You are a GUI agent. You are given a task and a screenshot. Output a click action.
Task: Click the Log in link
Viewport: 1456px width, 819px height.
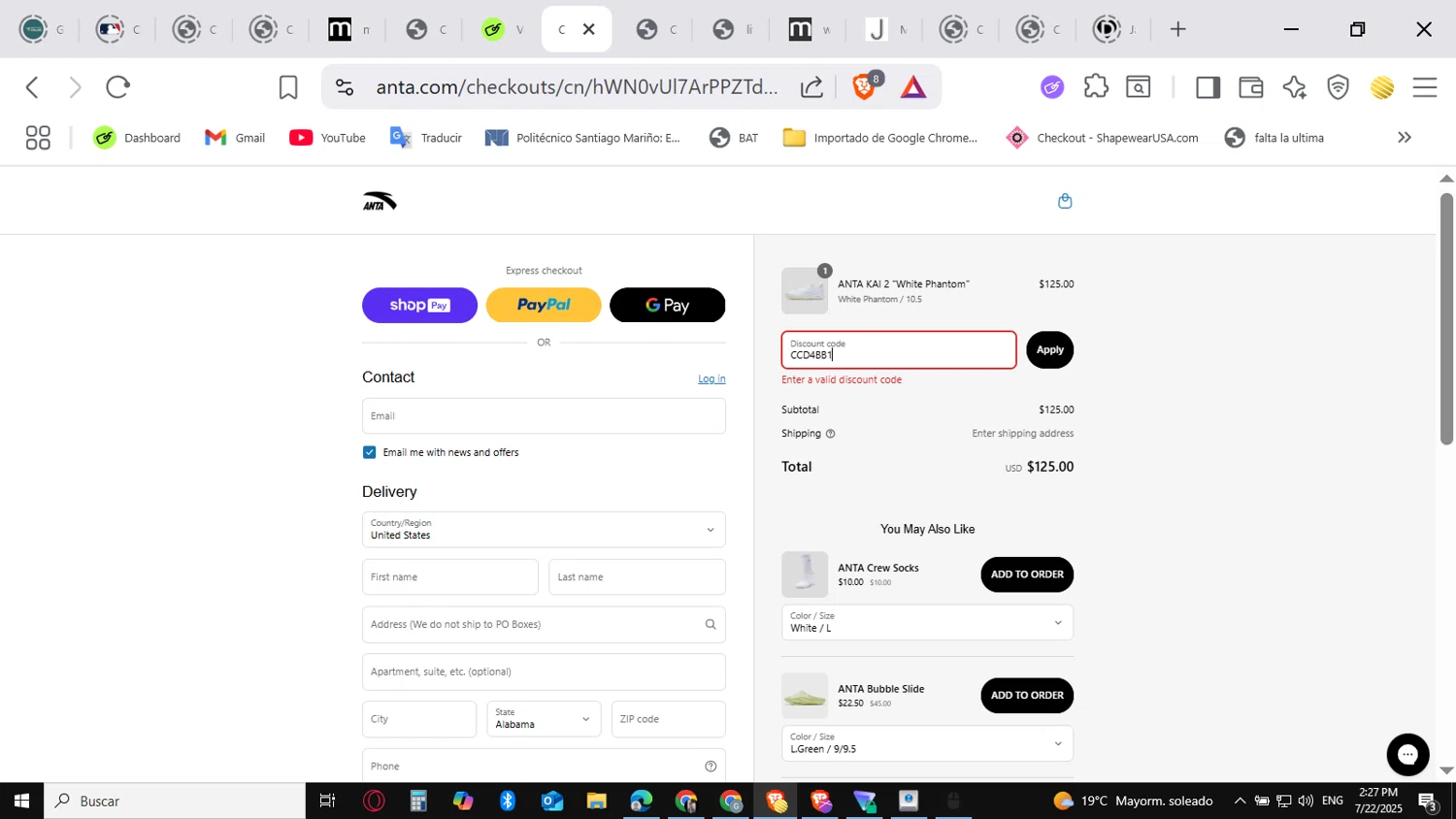(711, 379)
